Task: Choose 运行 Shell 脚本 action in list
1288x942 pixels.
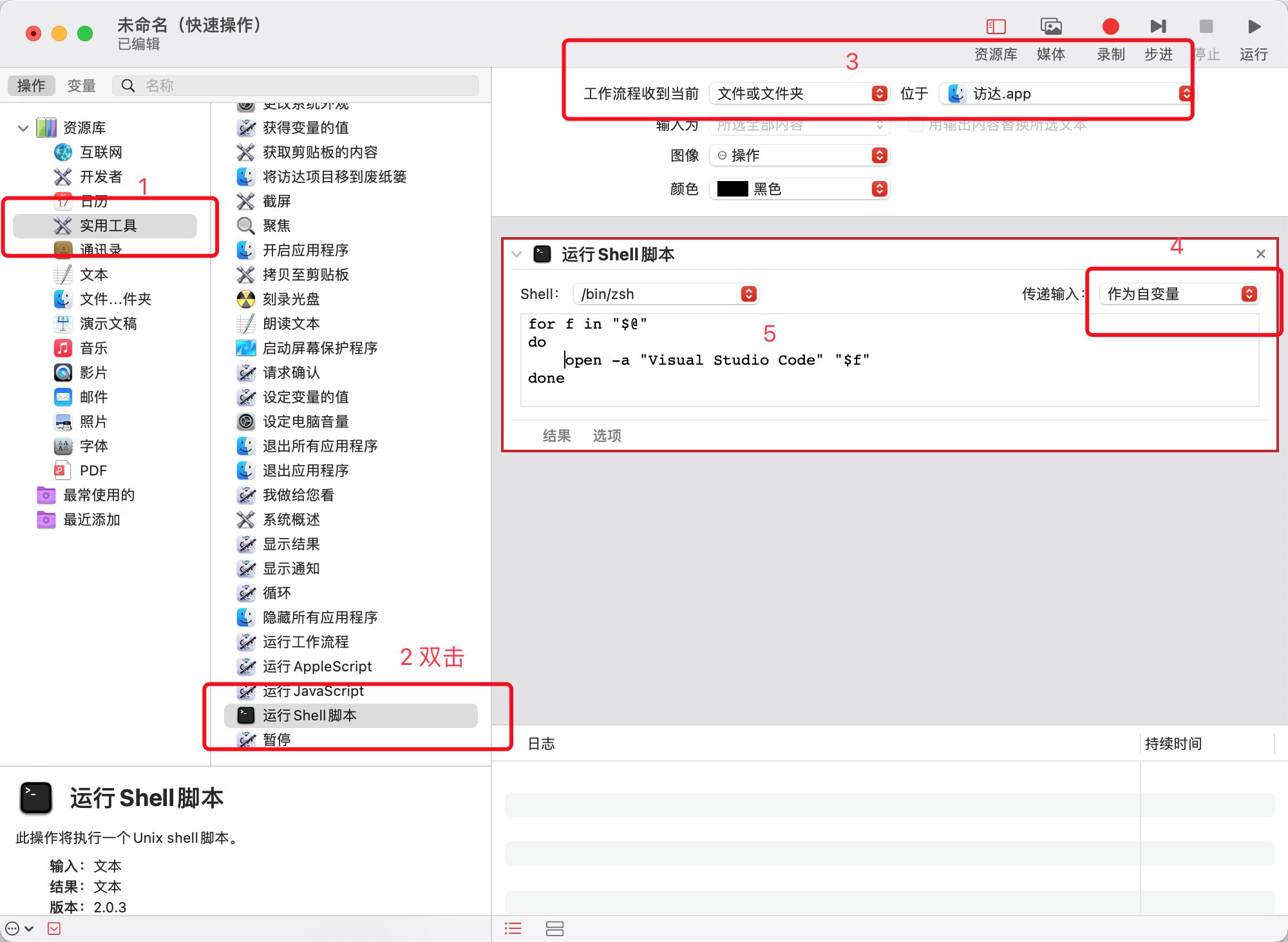Action: (x=351, y=715)
